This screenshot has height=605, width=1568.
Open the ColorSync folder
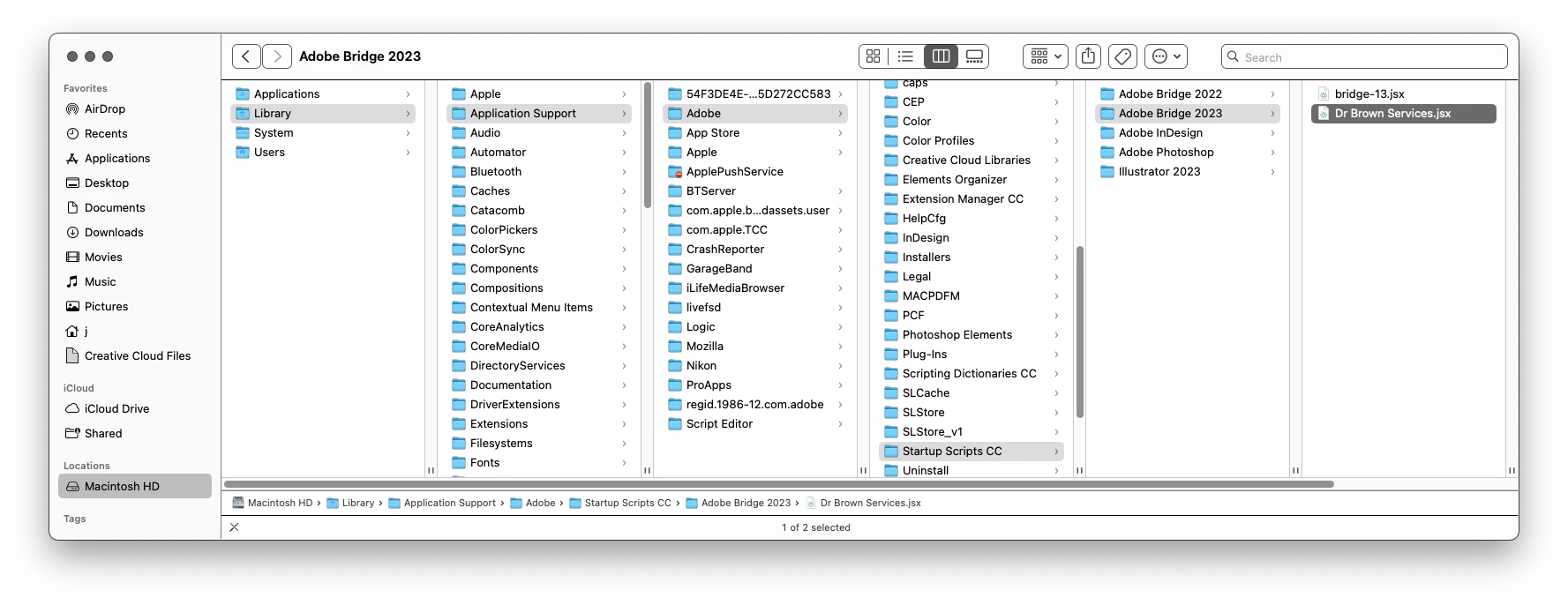539,250
